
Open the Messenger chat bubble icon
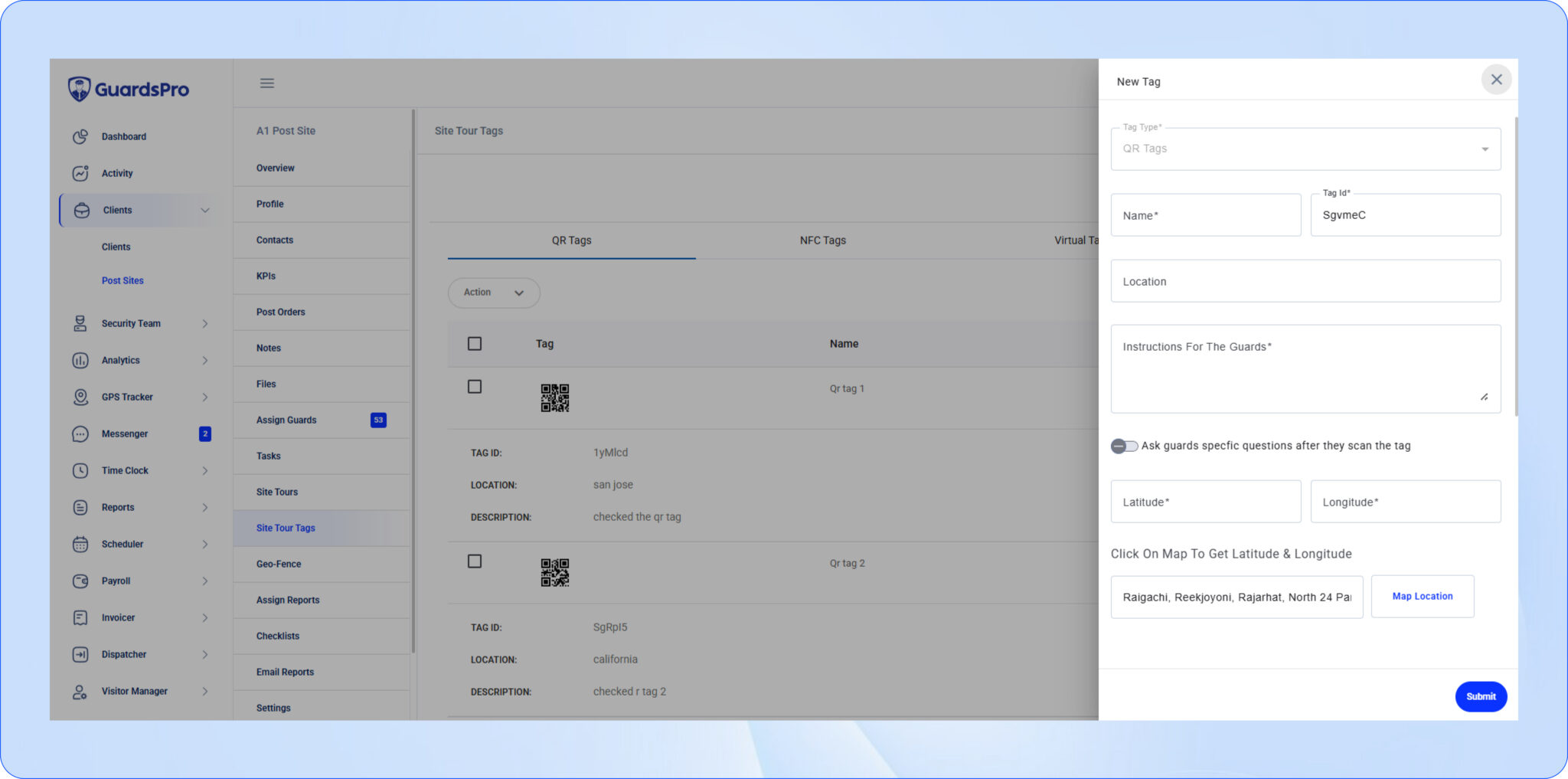[80, 434]
